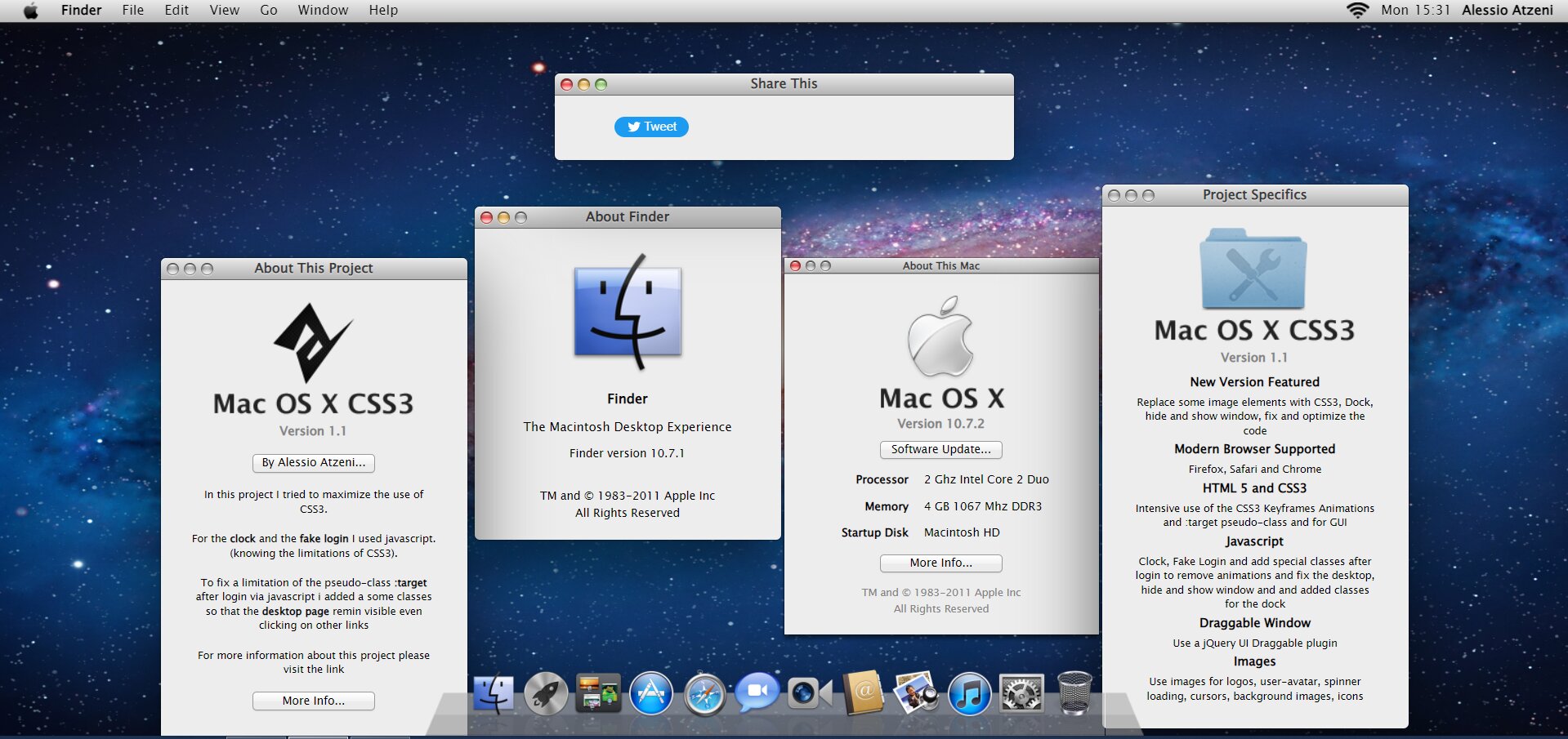The width and height of the screenshot is (1568, 739).
Task: Open iTunes music note dock icon
Action: click(x=969, y=694)
